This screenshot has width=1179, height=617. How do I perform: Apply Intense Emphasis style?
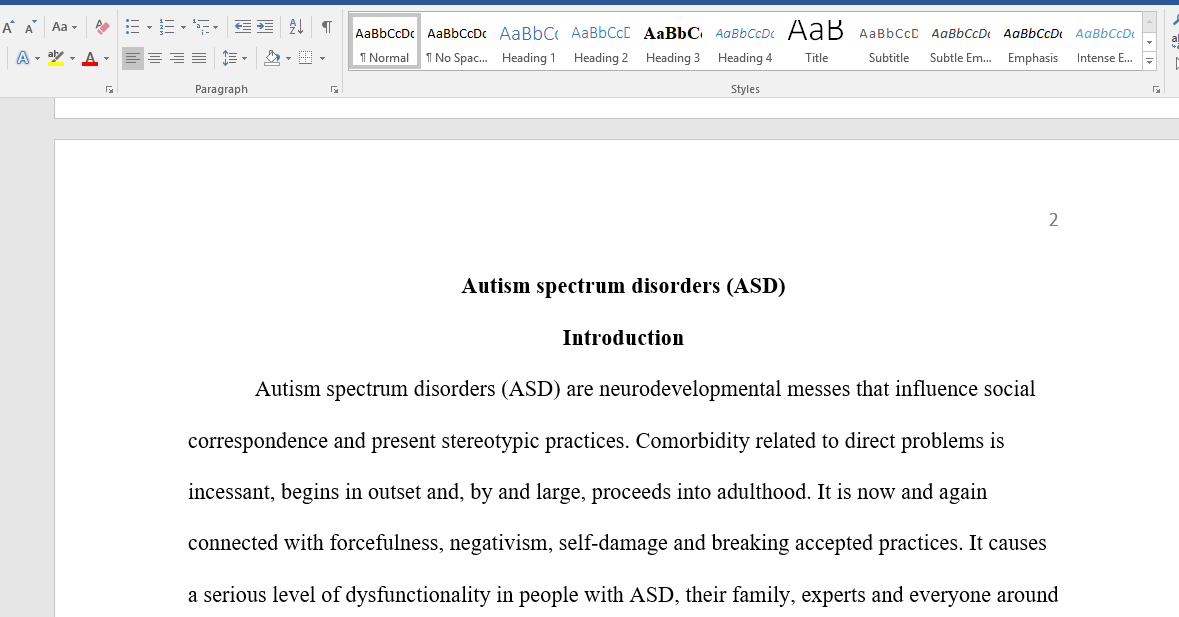tap(1105, 42)
